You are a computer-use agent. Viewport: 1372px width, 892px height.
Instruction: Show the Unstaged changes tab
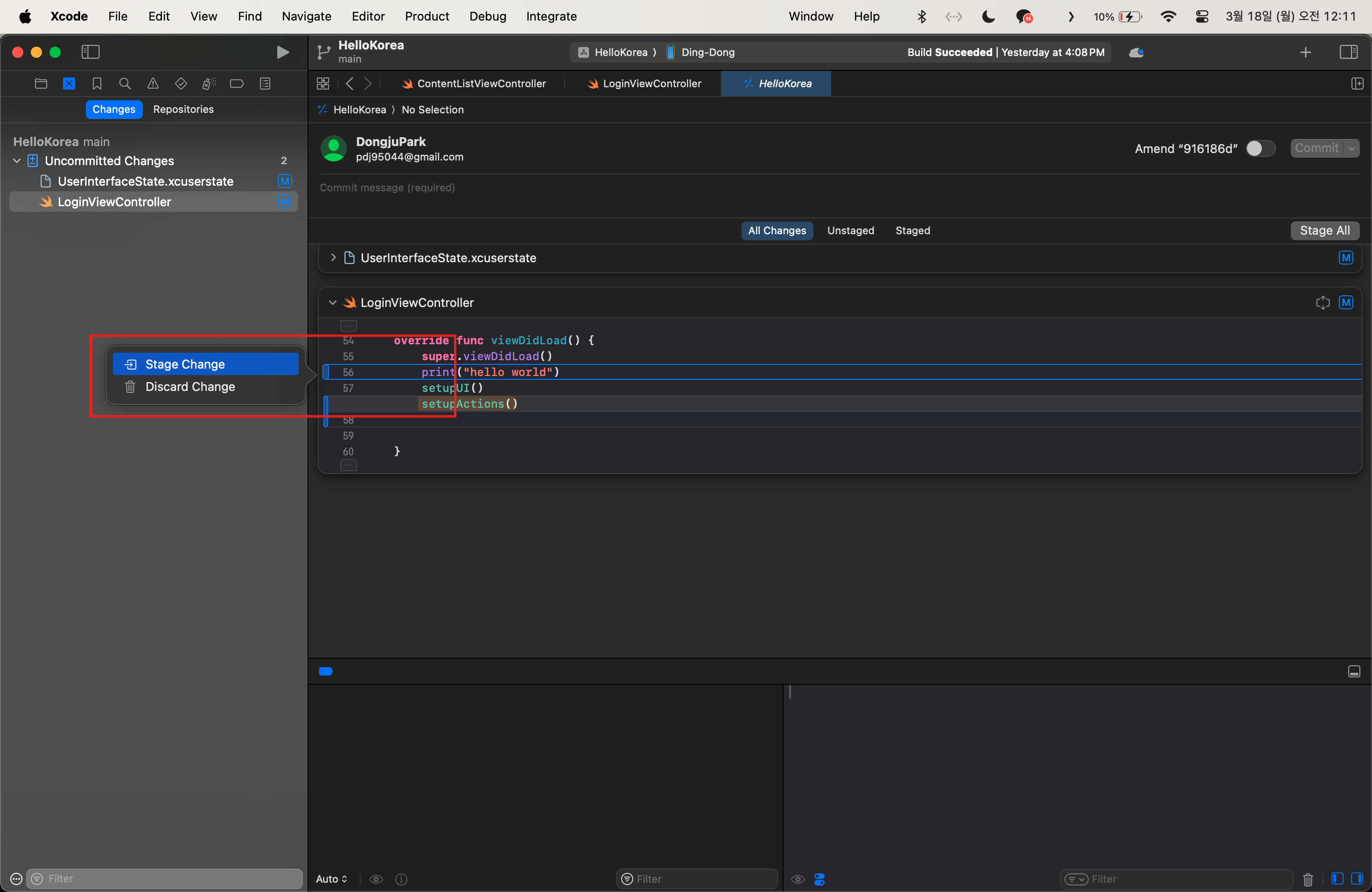tap(850, 230)
